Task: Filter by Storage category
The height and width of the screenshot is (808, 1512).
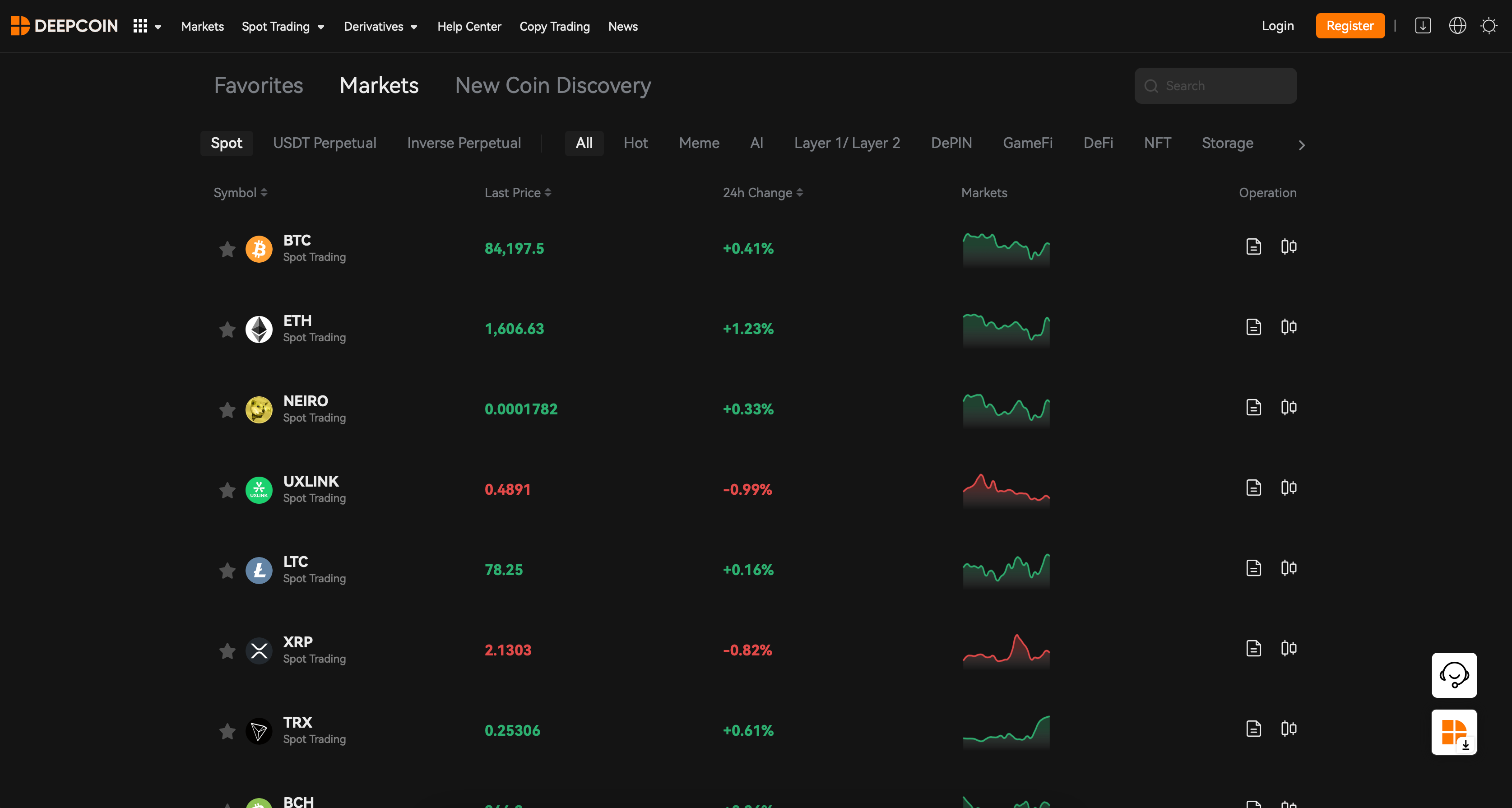Action: tap(1227, 143)
